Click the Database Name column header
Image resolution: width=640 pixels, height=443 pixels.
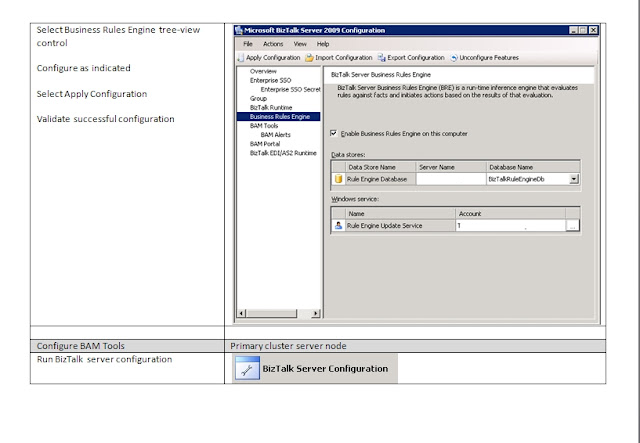click(533, 167)
